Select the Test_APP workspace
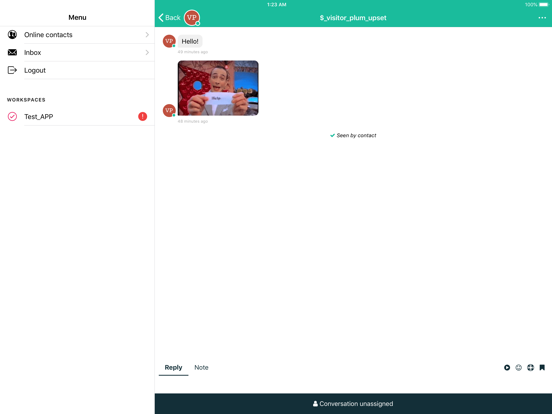The width and height of the screenshot is (552, 414). tap(77, 117)
